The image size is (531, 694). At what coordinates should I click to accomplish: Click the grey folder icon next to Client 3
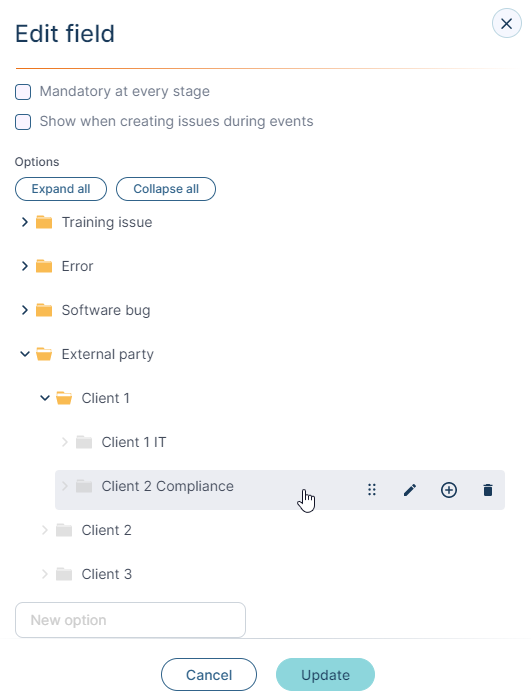point(64,574)
